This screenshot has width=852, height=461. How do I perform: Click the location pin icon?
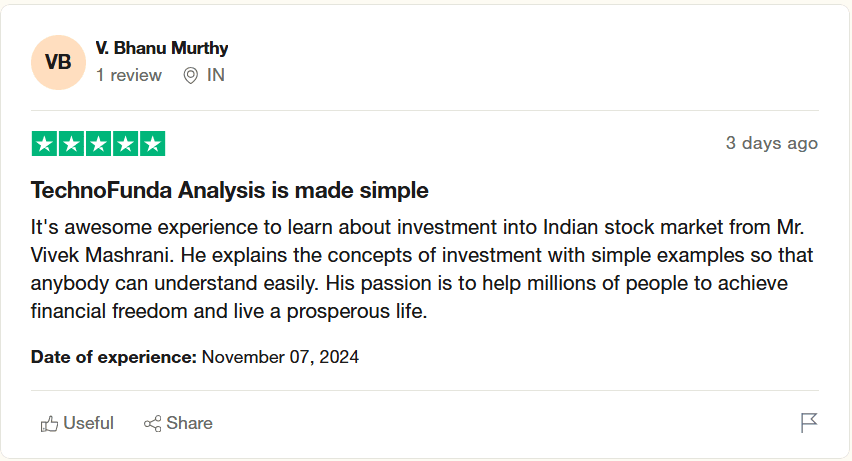click(191, 76)
